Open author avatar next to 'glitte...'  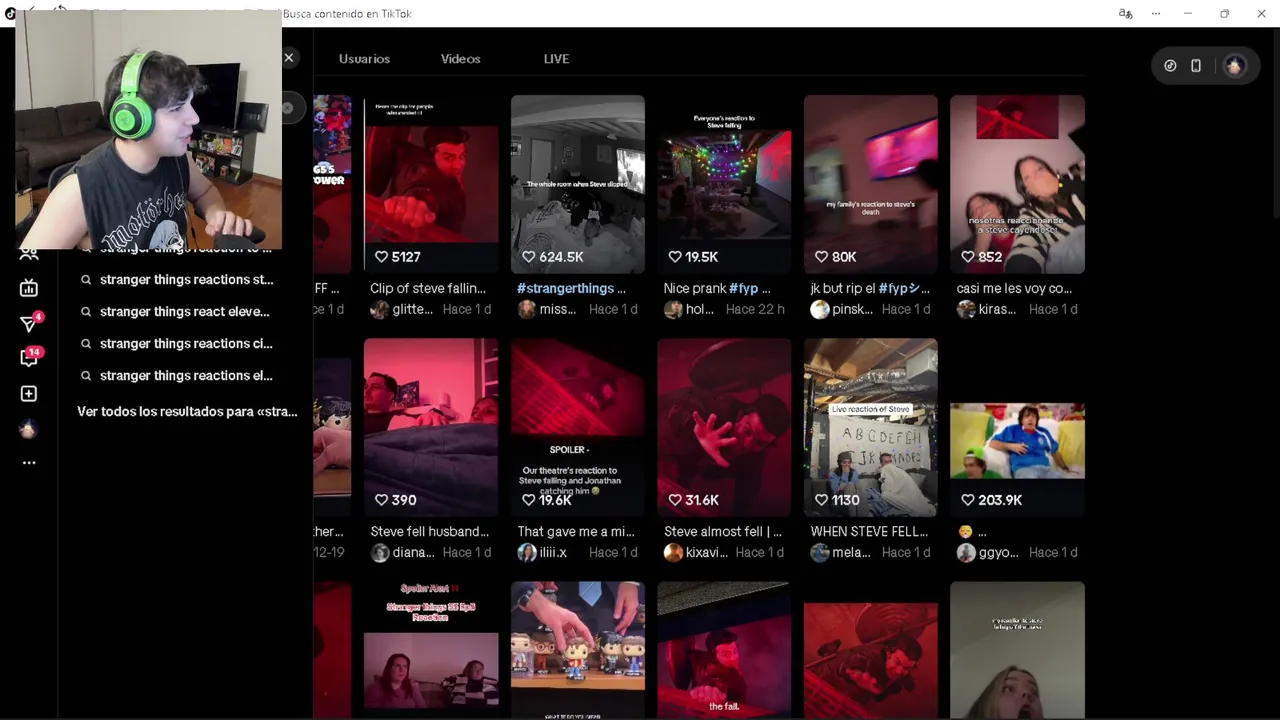[379, 310]
